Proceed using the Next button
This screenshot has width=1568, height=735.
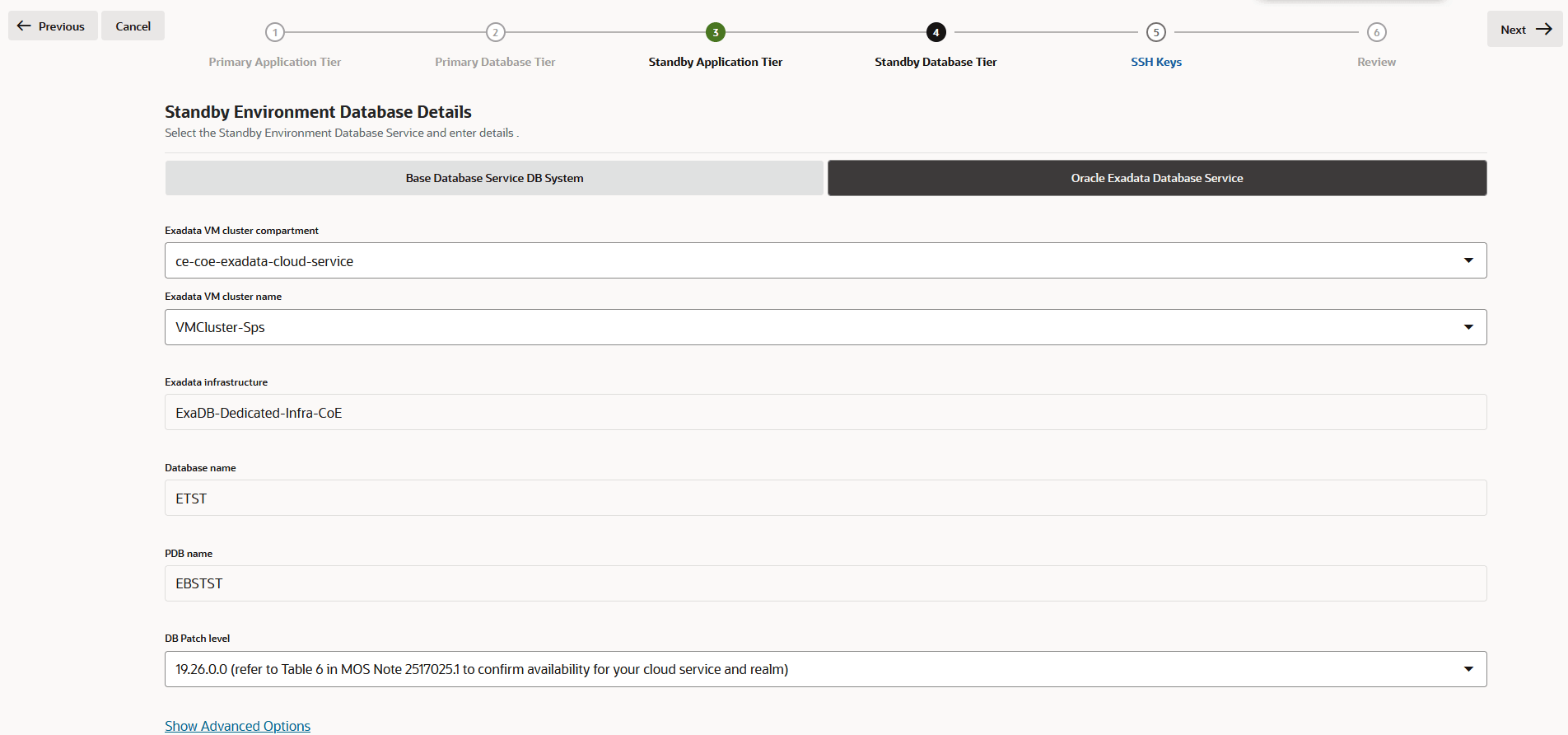[x=1524, y=30]
